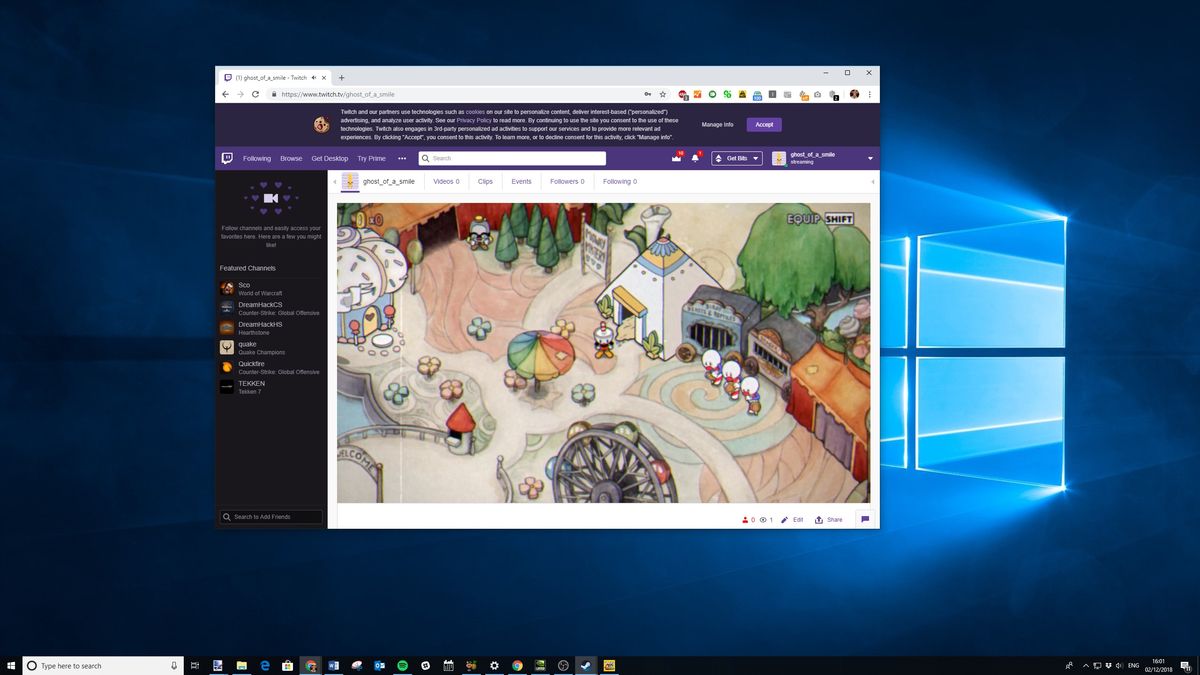The image size is (1200, 675).
Task: Collapse the left sidebar with the arrow
Action: coord(334,181)
